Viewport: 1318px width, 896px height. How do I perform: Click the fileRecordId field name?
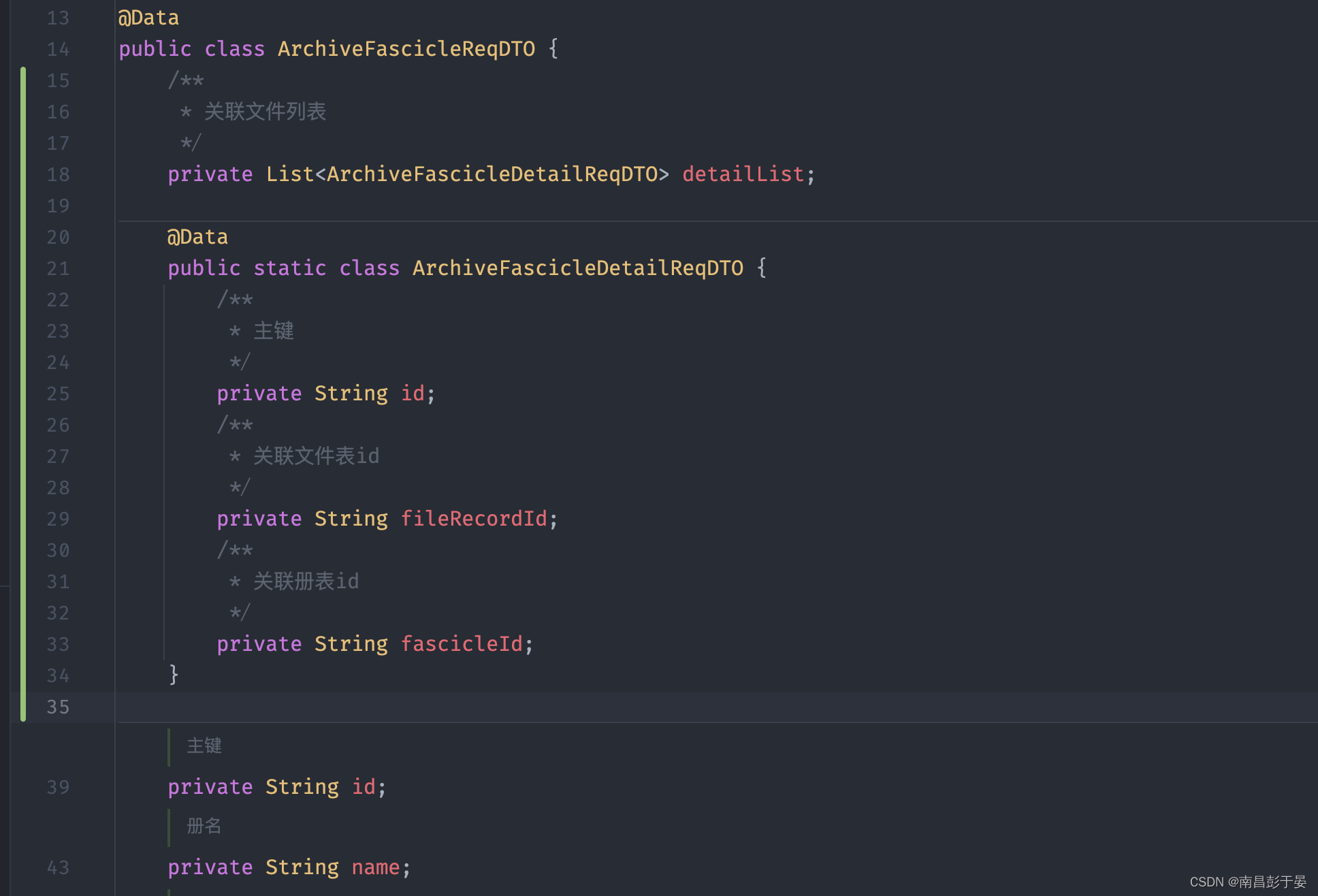point(474,519)
